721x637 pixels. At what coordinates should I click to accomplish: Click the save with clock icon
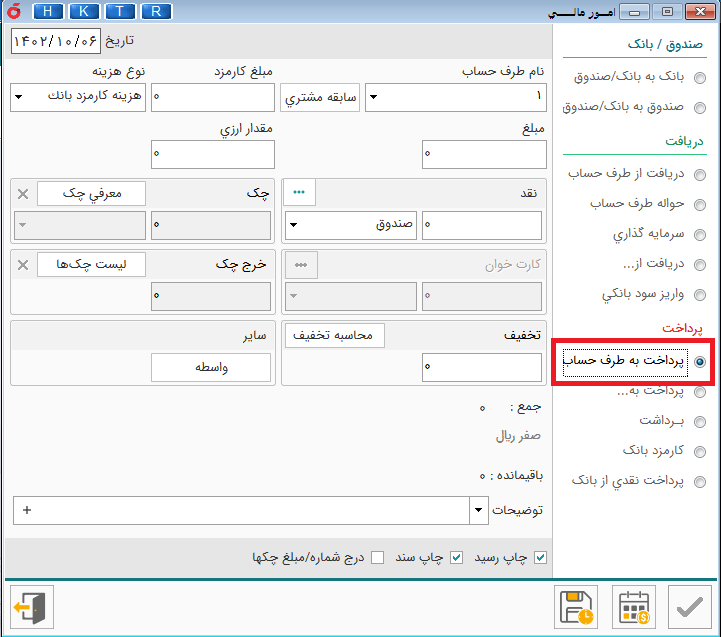click(x=576, y=608)
